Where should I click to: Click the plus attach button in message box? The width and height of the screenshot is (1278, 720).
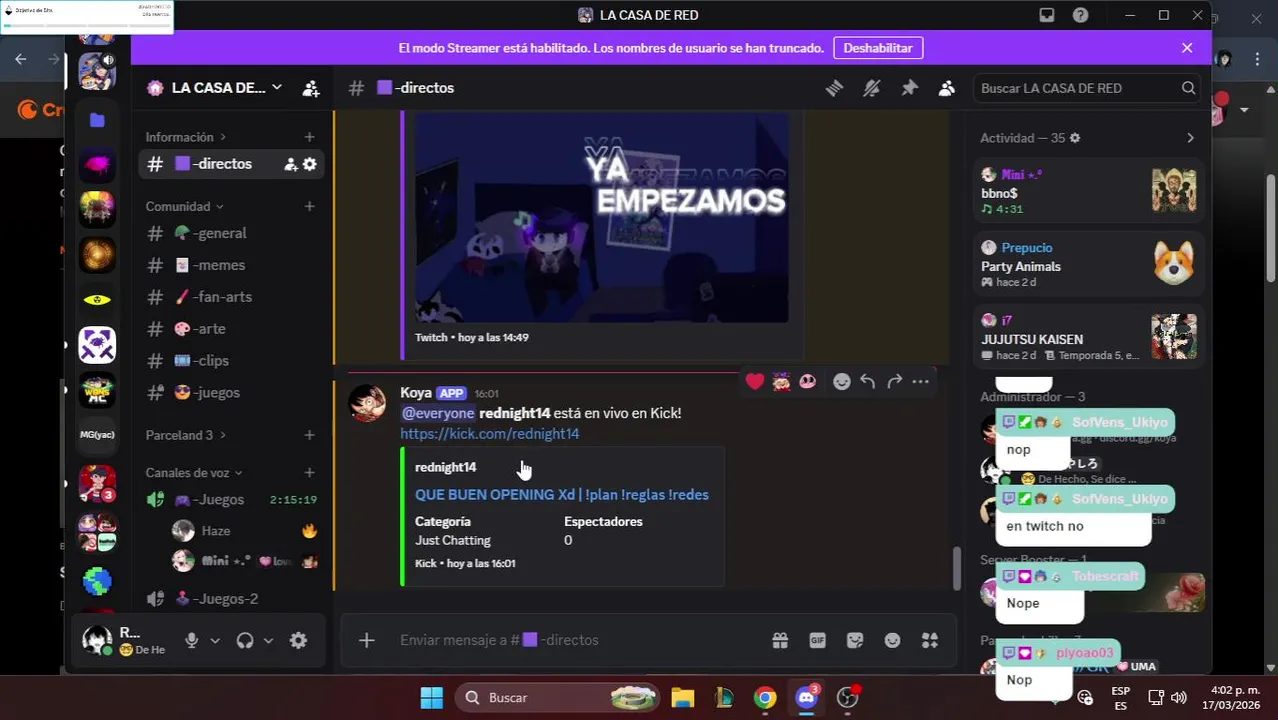[366, 640]
